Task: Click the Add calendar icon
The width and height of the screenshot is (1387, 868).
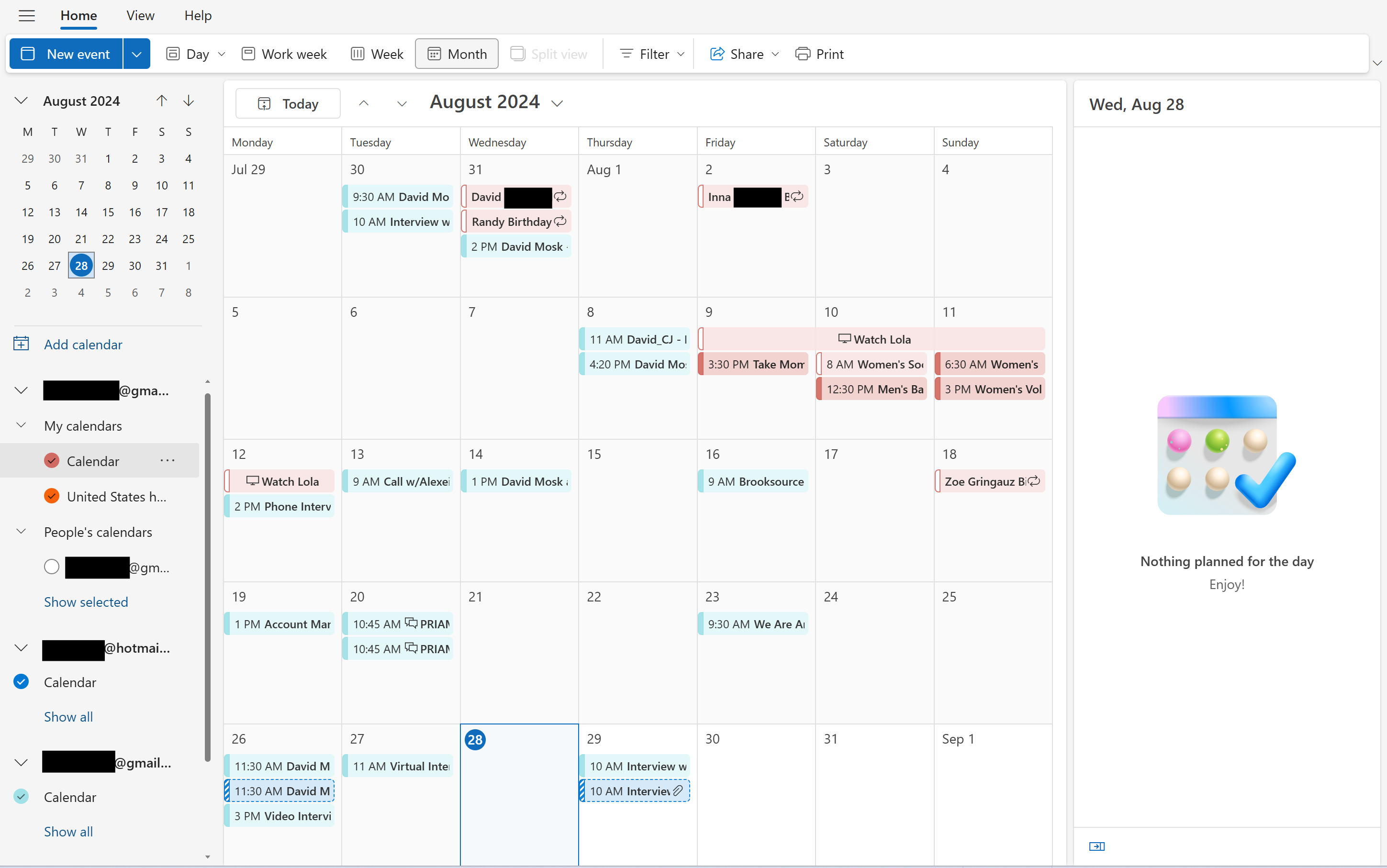Action: pyautogui.click(x=21, y=344)
